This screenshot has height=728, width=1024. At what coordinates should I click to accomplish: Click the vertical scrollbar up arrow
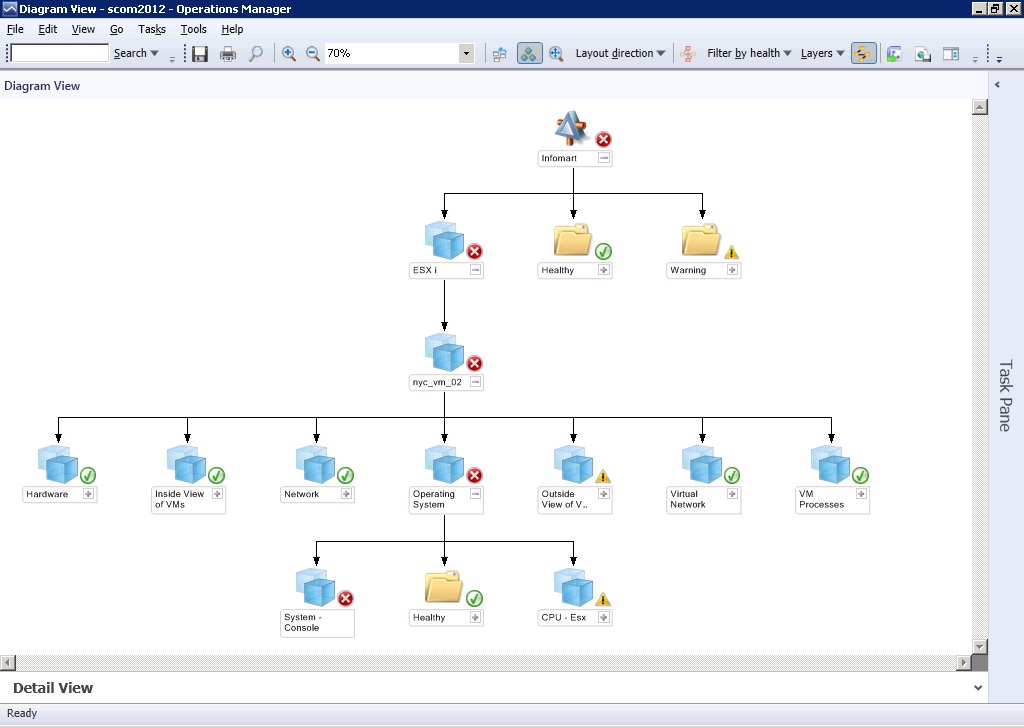click(x=980, y=107)
